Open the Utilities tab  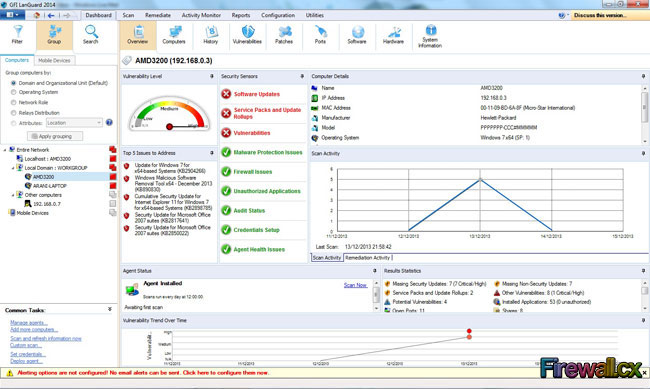pyautogui.click(x=315, y=15)
